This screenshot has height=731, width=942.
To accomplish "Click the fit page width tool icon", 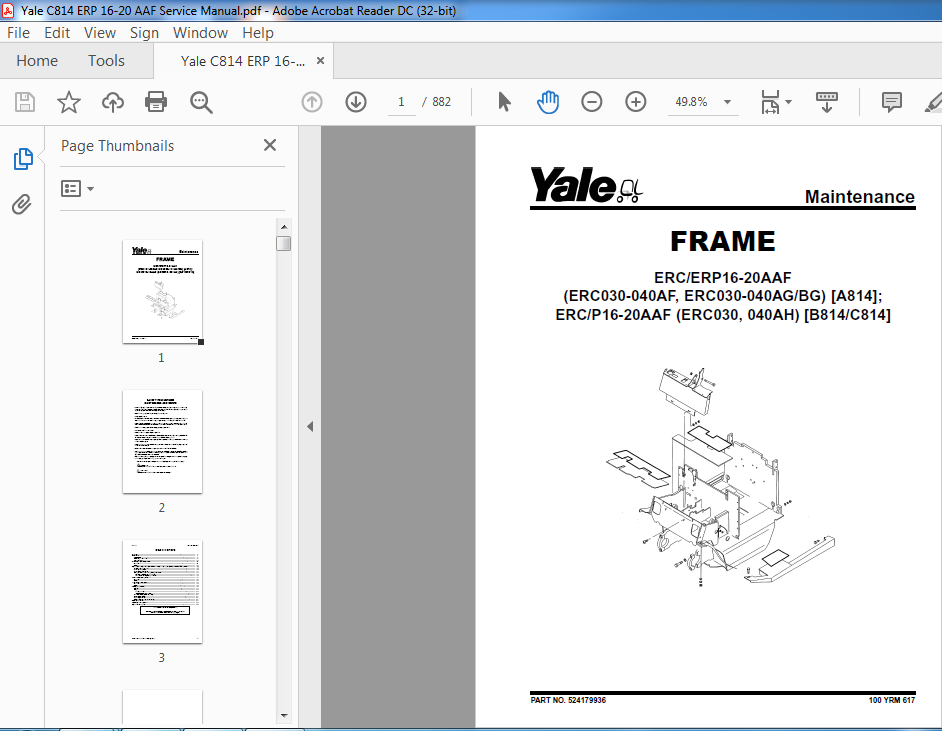I will 770,102.
